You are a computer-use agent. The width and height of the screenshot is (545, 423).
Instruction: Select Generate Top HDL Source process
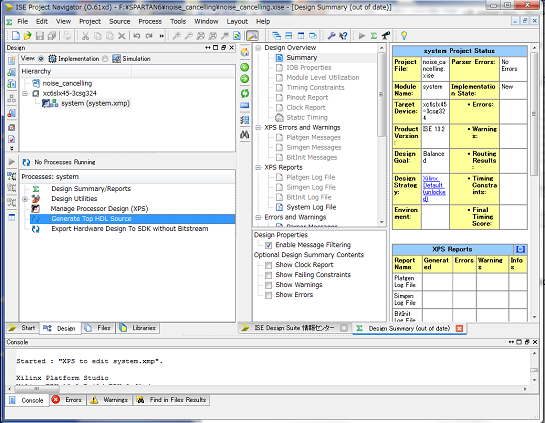[x=91, y=219]
